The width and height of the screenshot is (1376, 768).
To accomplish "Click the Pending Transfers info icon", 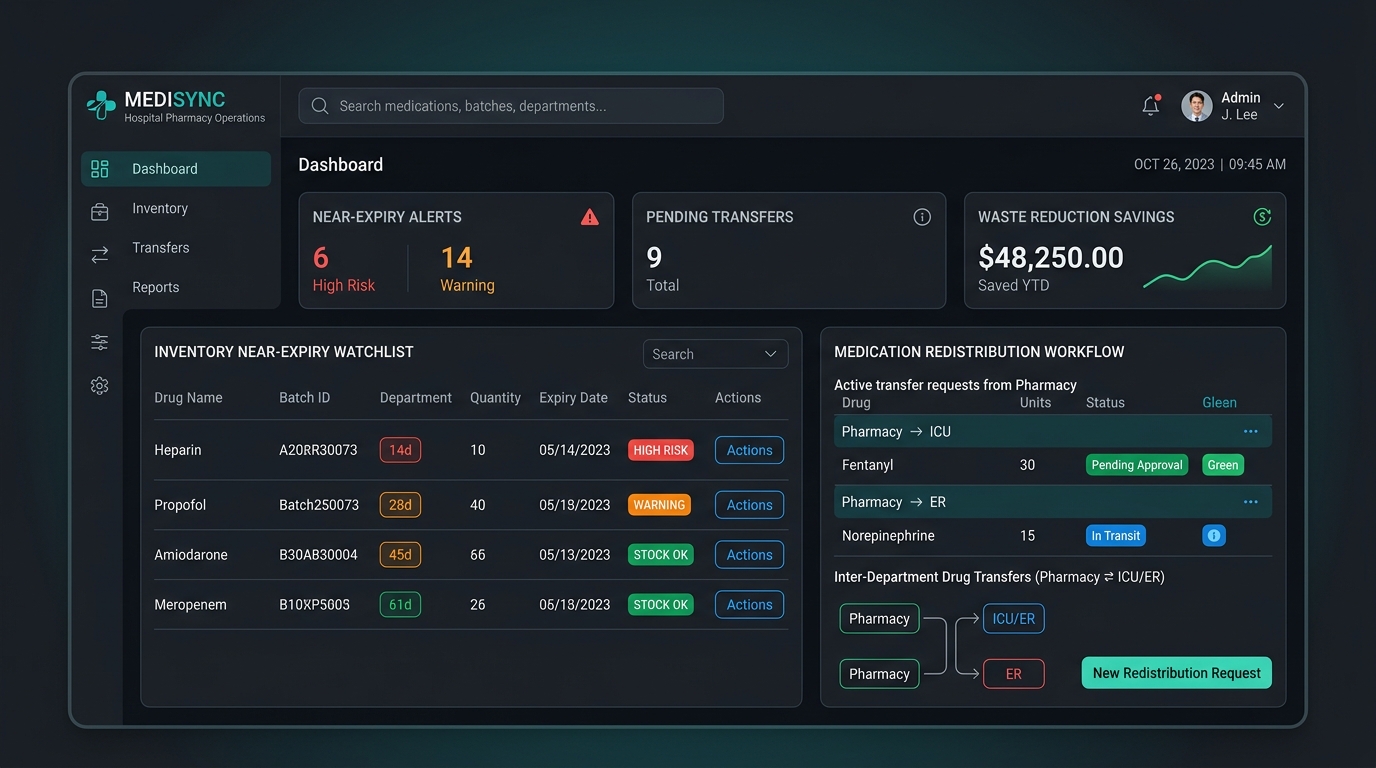I will [x=922, y=217].
